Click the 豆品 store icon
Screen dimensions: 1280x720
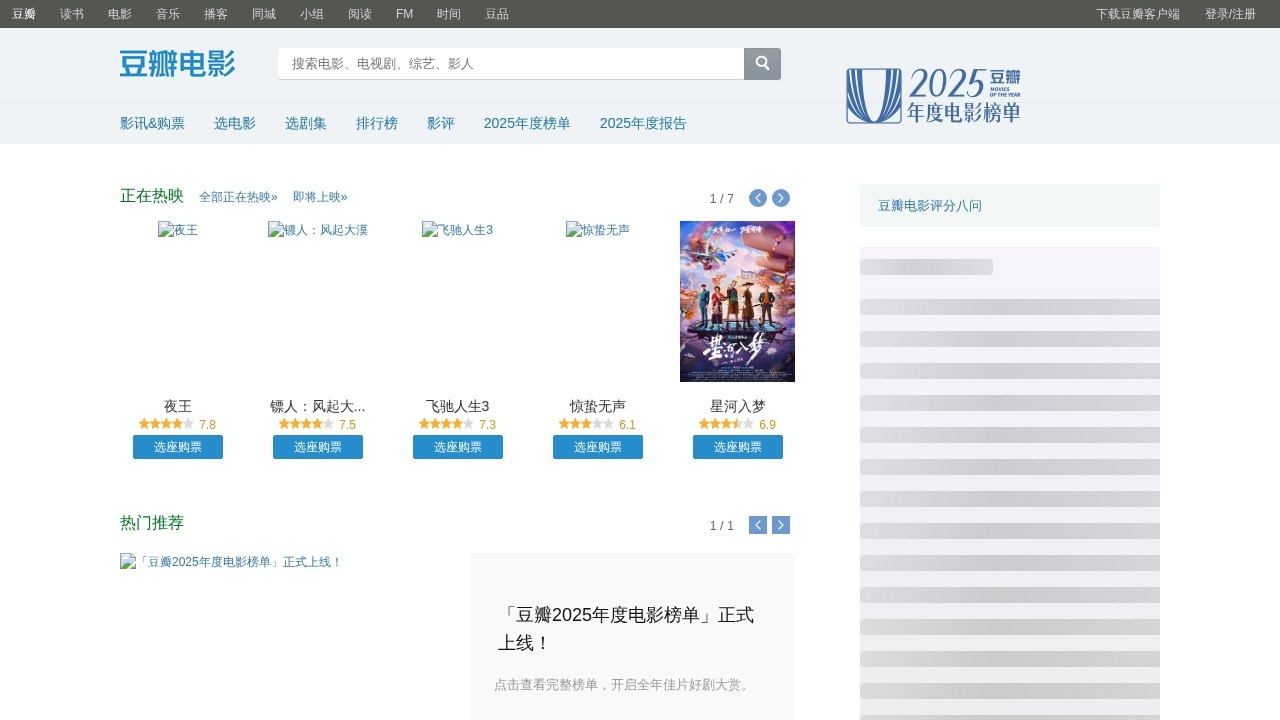(x=496, y=14)
